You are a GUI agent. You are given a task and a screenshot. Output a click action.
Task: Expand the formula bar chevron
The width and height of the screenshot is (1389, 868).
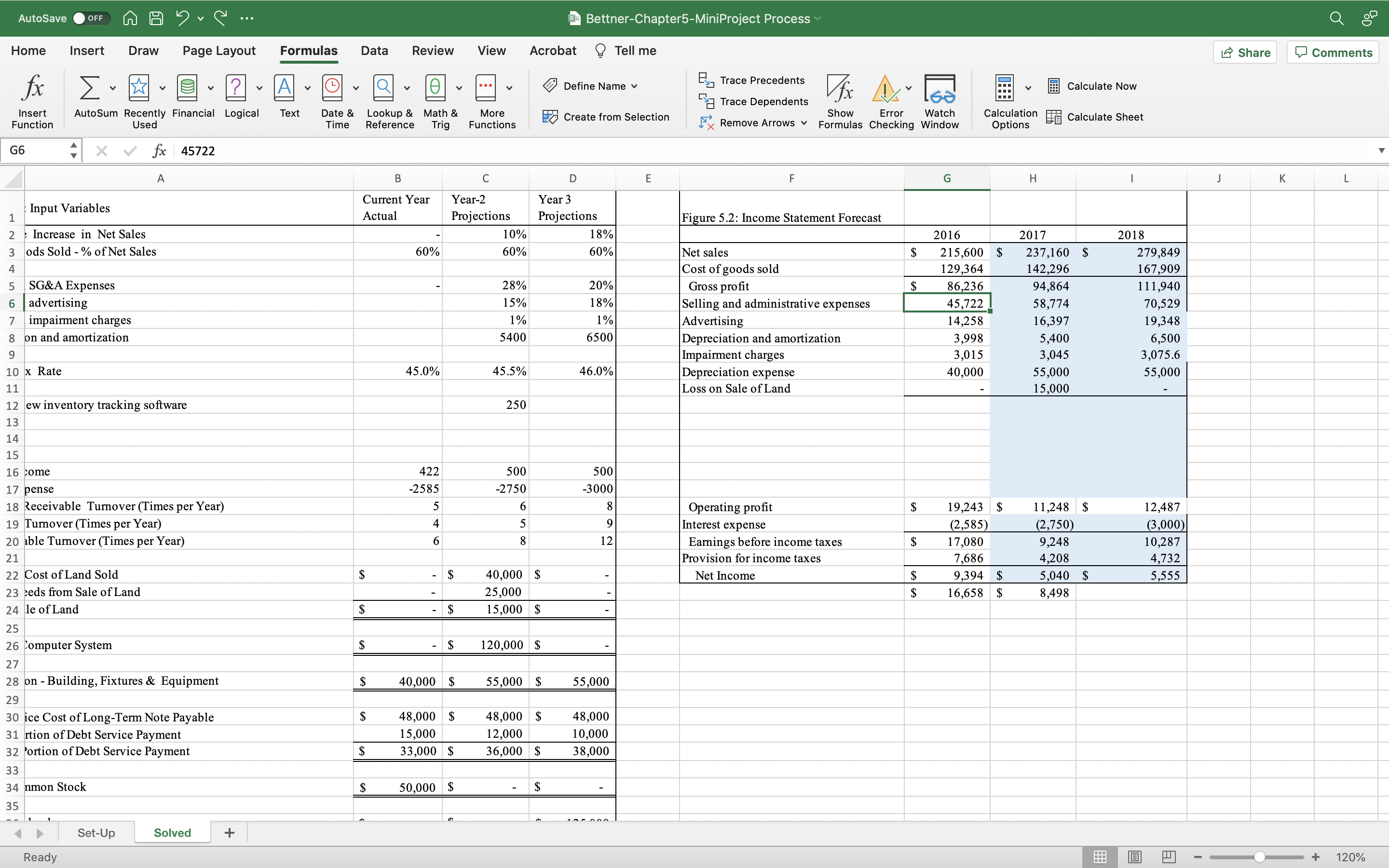click(x=1381, y=150)
